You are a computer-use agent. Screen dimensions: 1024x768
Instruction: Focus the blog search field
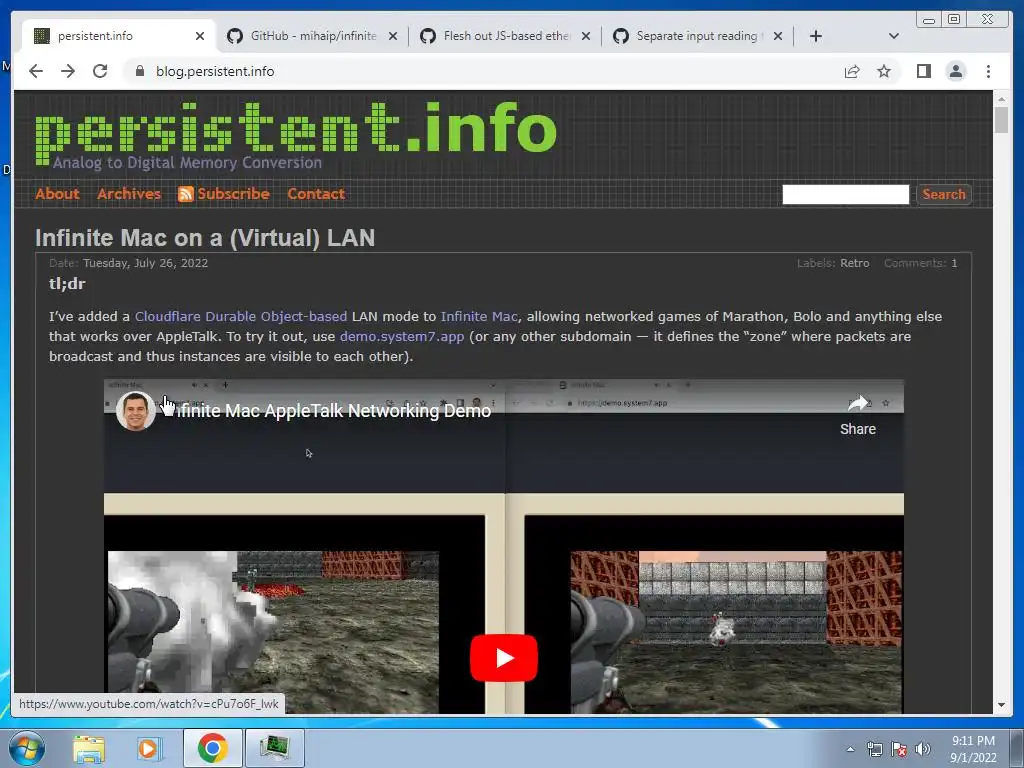tap(845, 194)
